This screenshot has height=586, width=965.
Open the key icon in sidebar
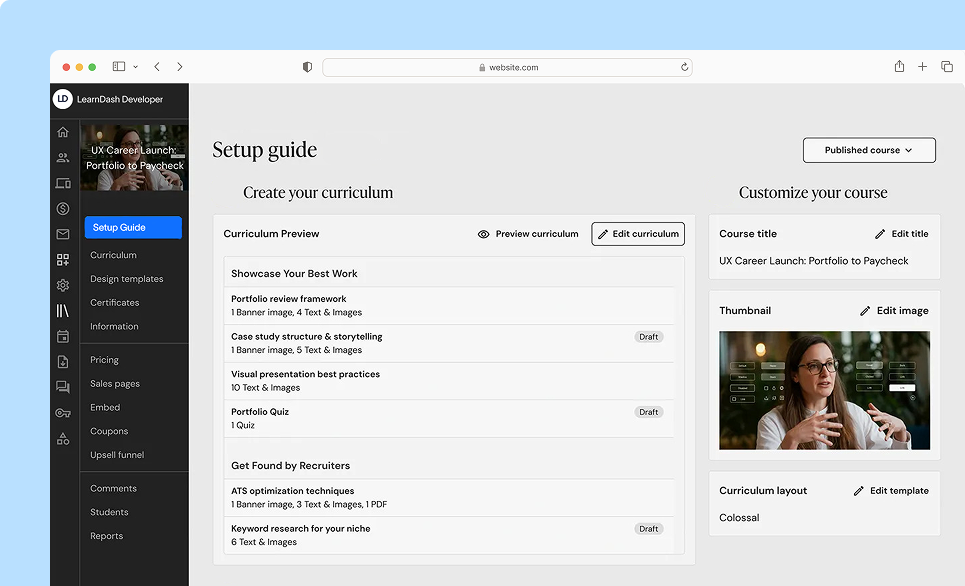tap(63, 413)
